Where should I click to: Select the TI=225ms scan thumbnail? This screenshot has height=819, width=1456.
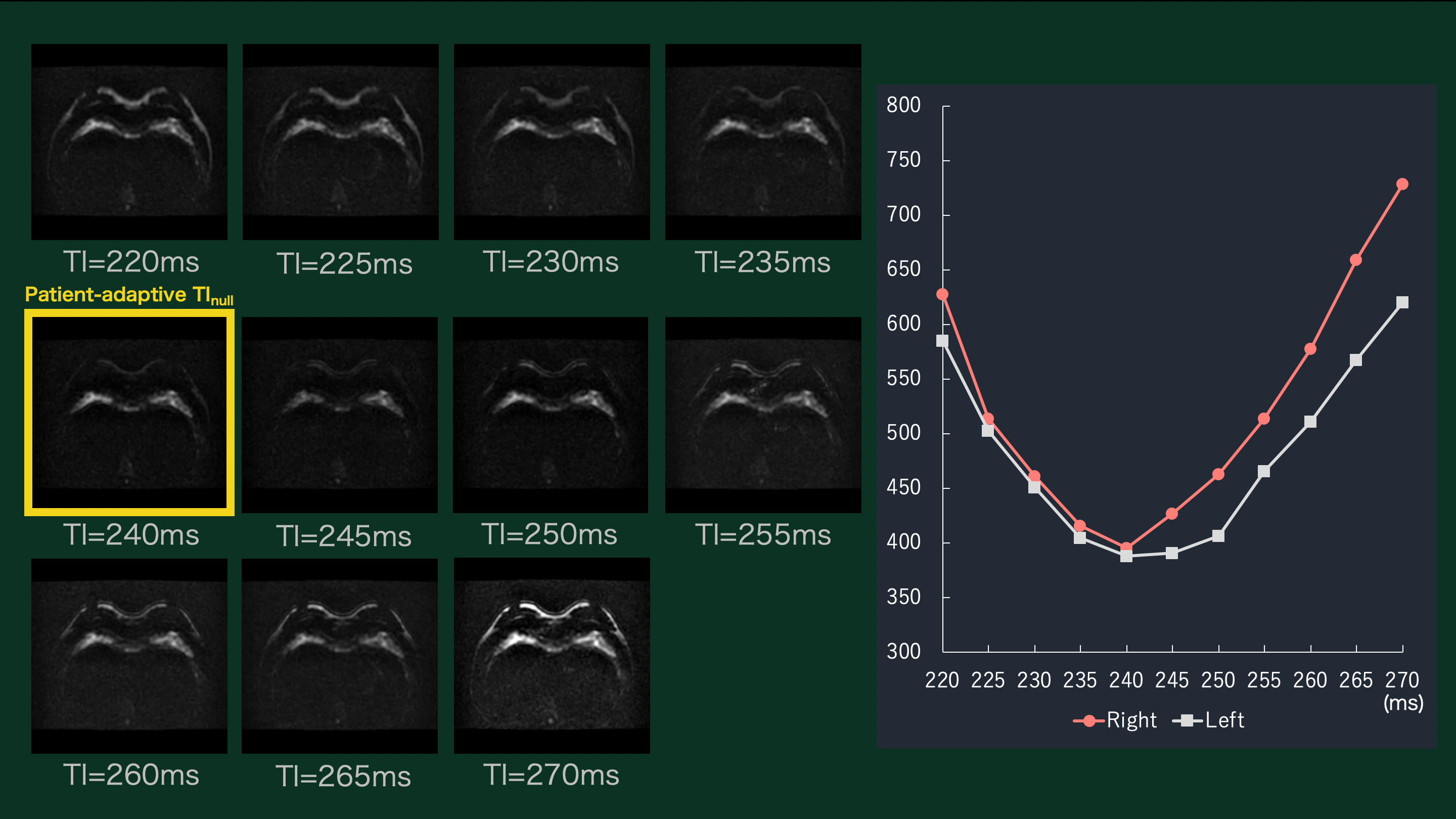[340, 142]
